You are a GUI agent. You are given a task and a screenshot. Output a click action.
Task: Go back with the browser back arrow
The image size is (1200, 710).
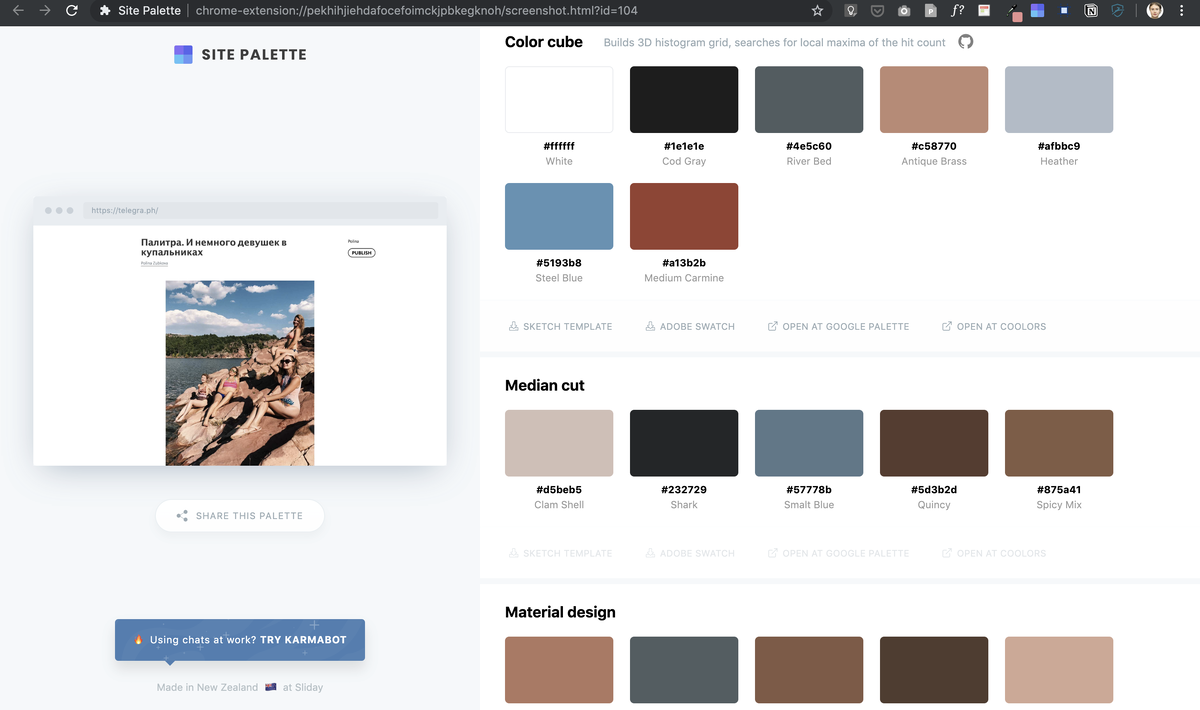click(18, 11)
